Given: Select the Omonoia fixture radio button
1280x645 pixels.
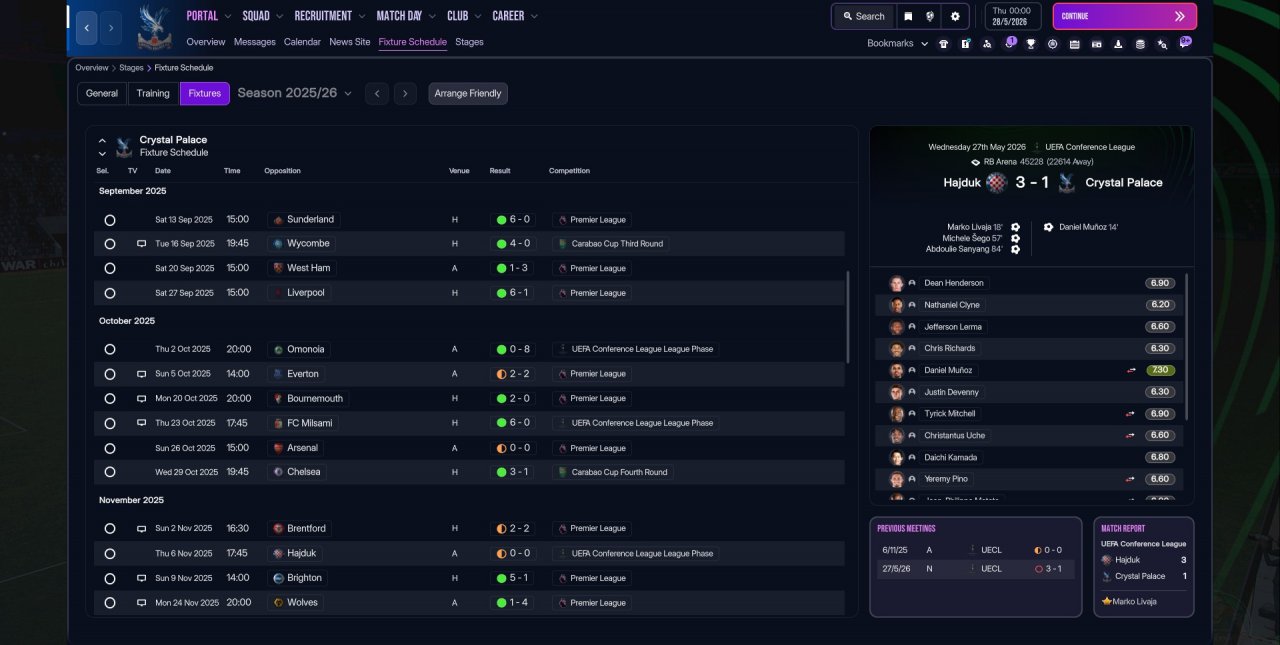Looking at the screenshot, I should click(x=110, y=350).
